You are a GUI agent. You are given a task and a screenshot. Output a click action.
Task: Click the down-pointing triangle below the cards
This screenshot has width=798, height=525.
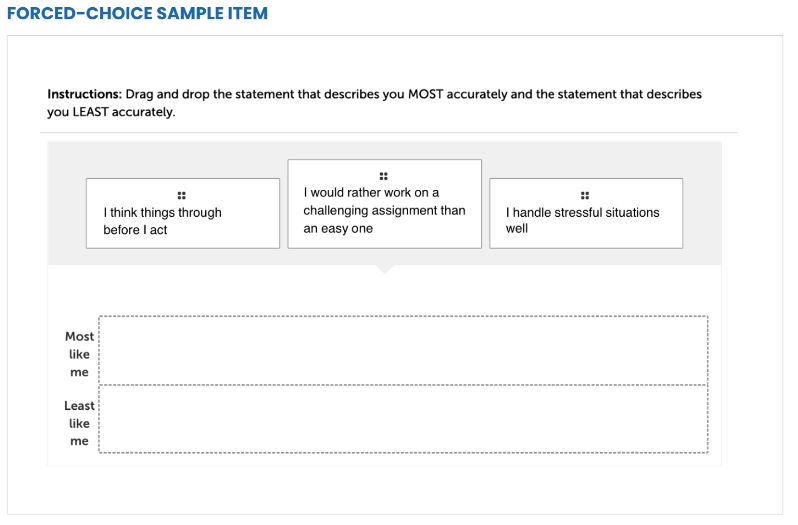pyautogui.click(x=384, y=269)
